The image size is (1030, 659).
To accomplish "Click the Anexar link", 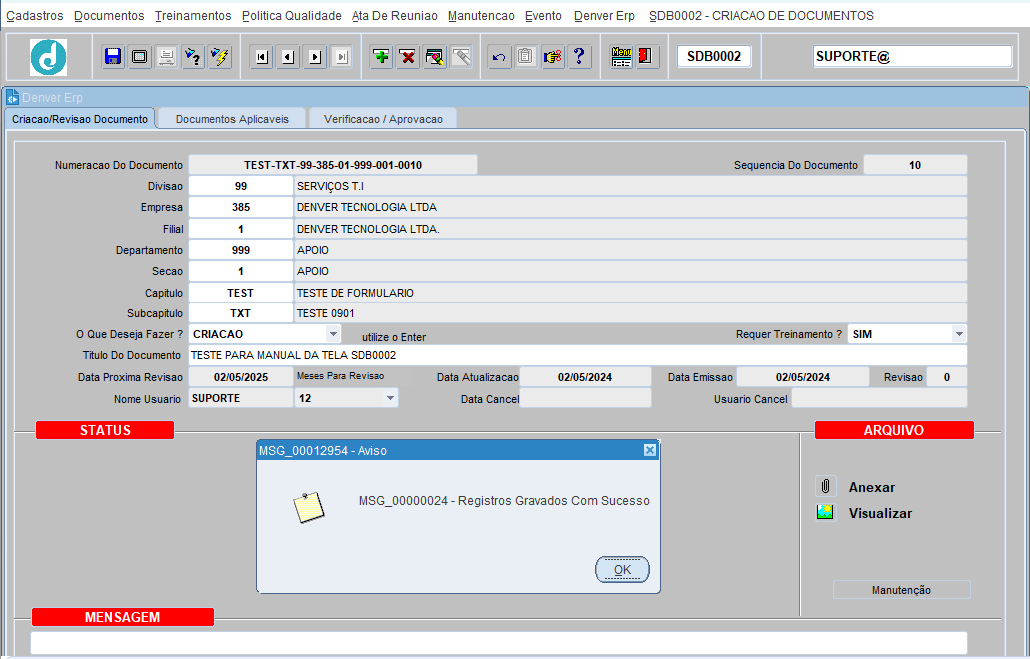I will coord(872,488).
